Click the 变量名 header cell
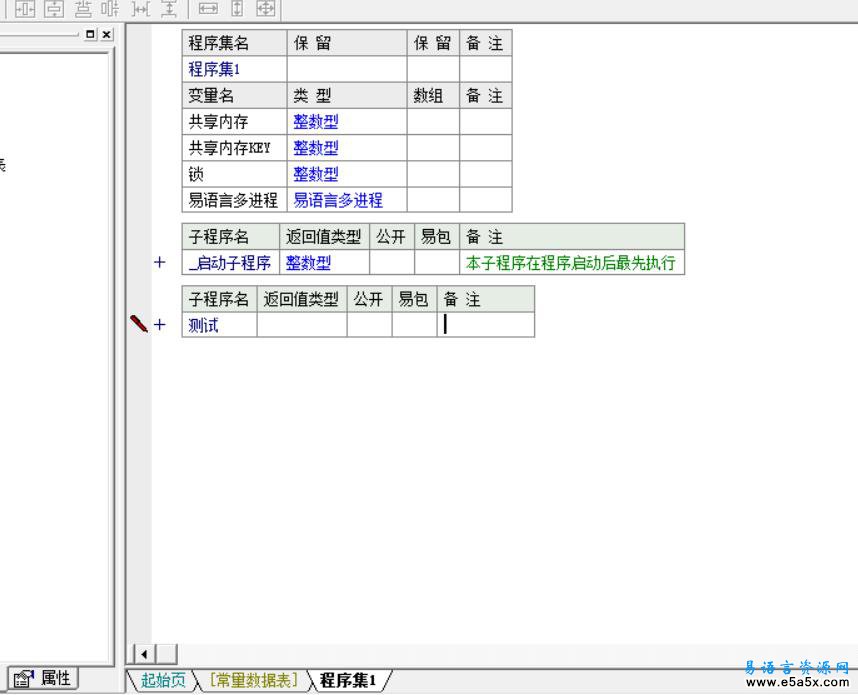Image resolution: width=858 pixels, height=695 pixels. click(235, 96)
